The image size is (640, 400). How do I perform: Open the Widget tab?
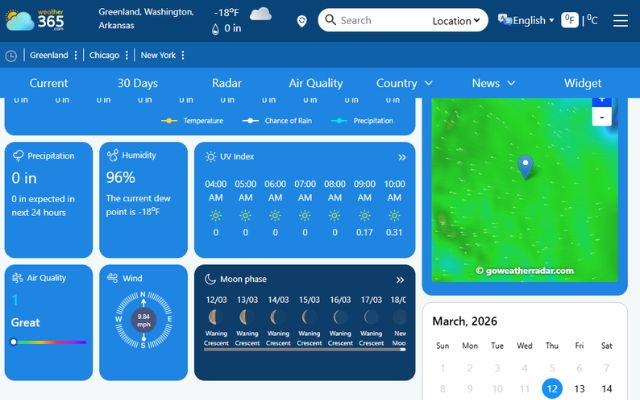[582, 83]
